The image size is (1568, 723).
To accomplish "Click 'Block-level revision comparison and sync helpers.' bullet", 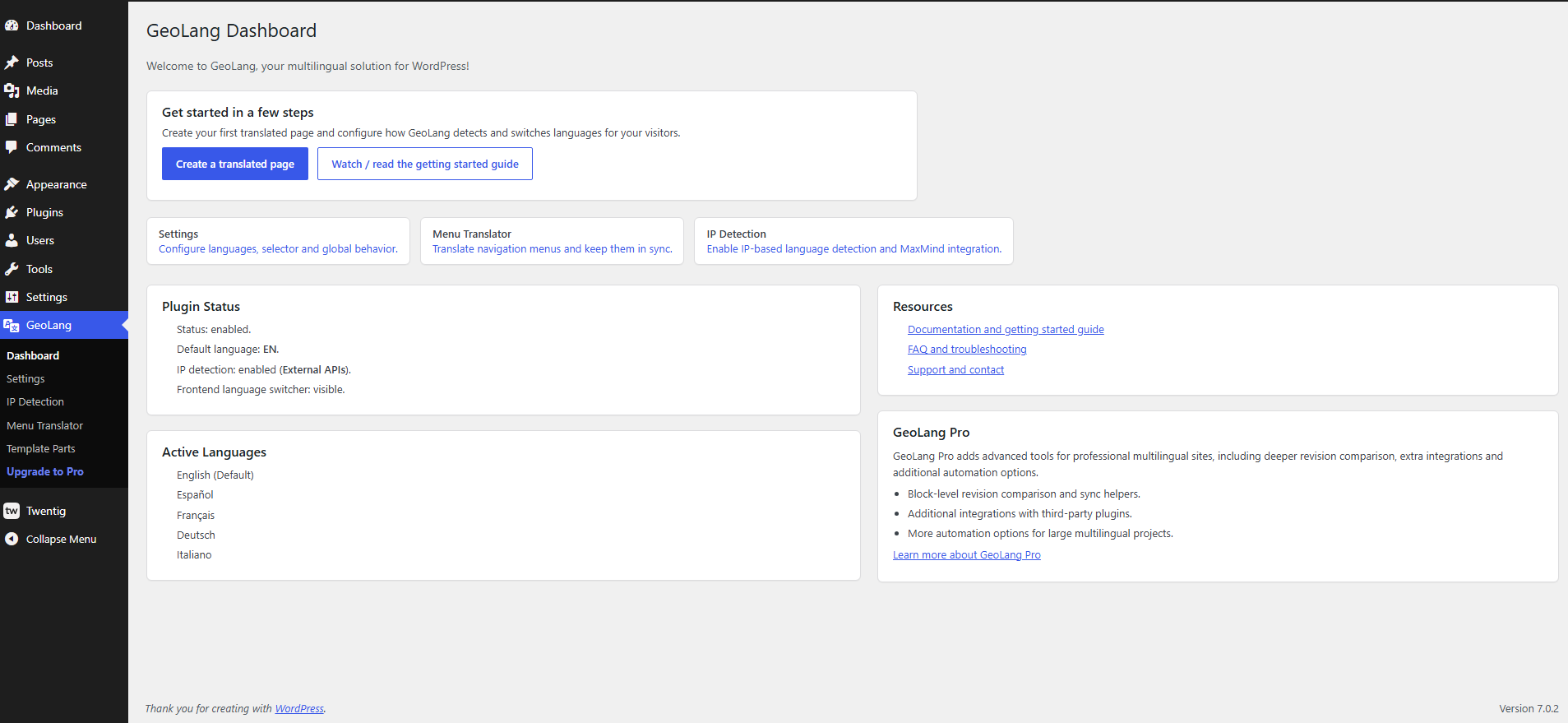I will tap(1024, 494).
